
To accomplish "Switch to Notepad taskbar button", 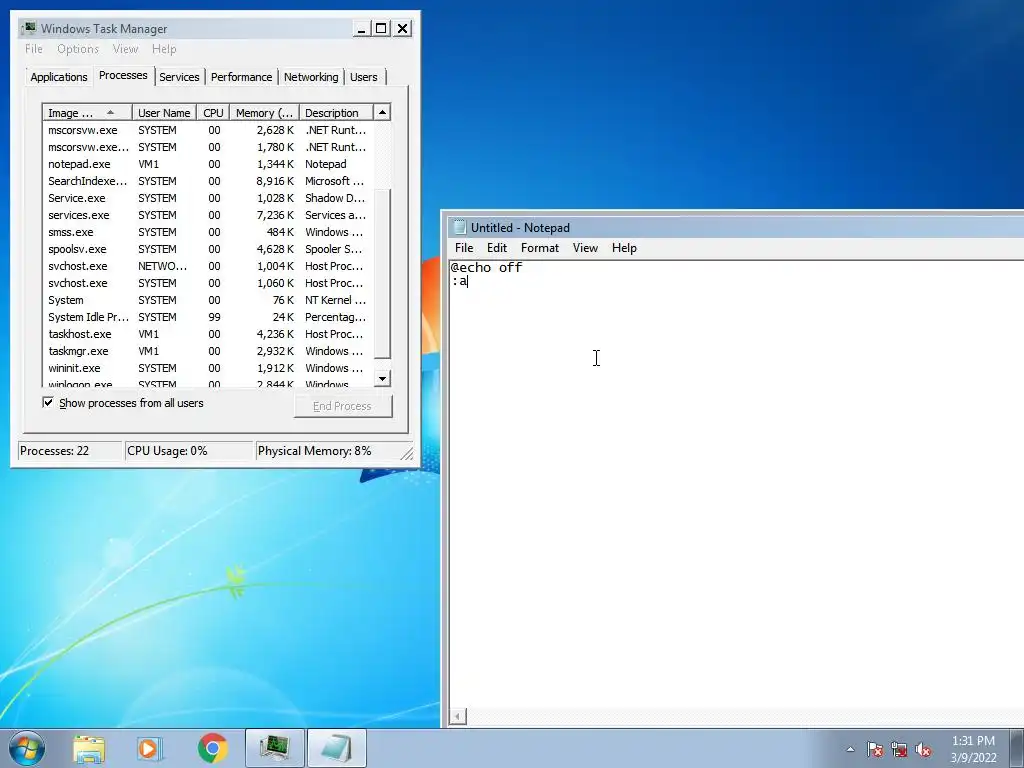I will pos(336,748).
